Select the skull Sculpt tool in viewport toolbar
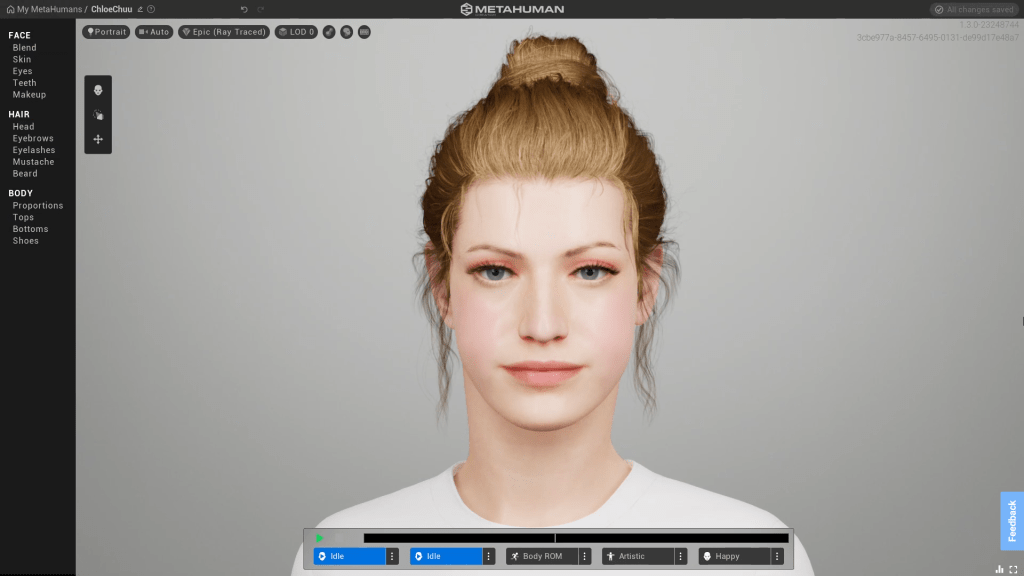 point(98,91)
